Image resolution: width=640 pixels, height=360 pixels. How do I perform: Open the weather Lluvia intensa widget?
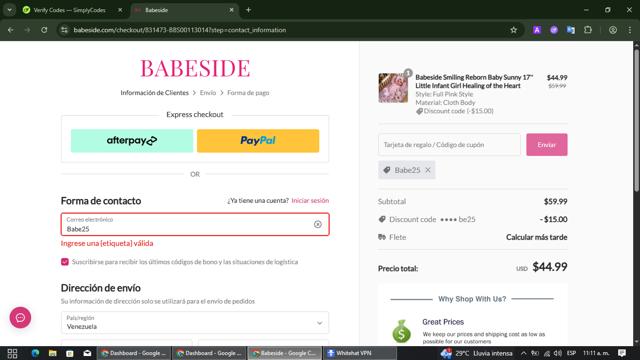(x=476, y=353)
